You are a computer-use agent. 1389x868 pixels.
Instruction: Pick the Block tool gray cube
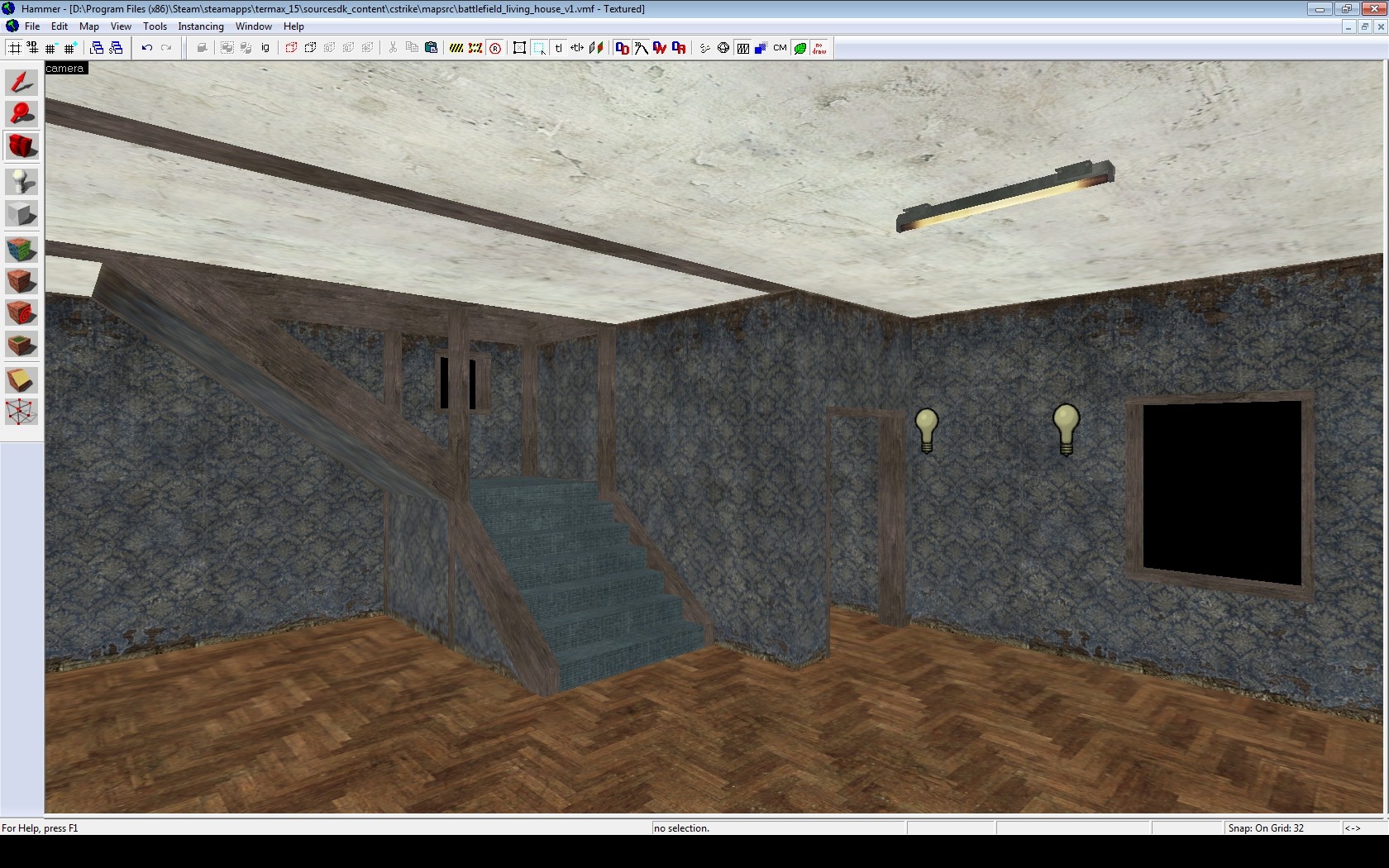click(21, 214)
